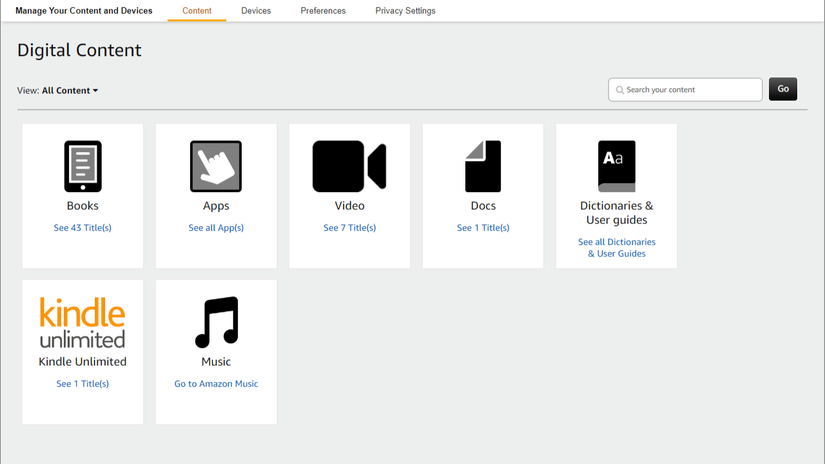Viewport: 825px width, 464px height.
Task: Switch to the Devices tab
Action: coord(256,11)
